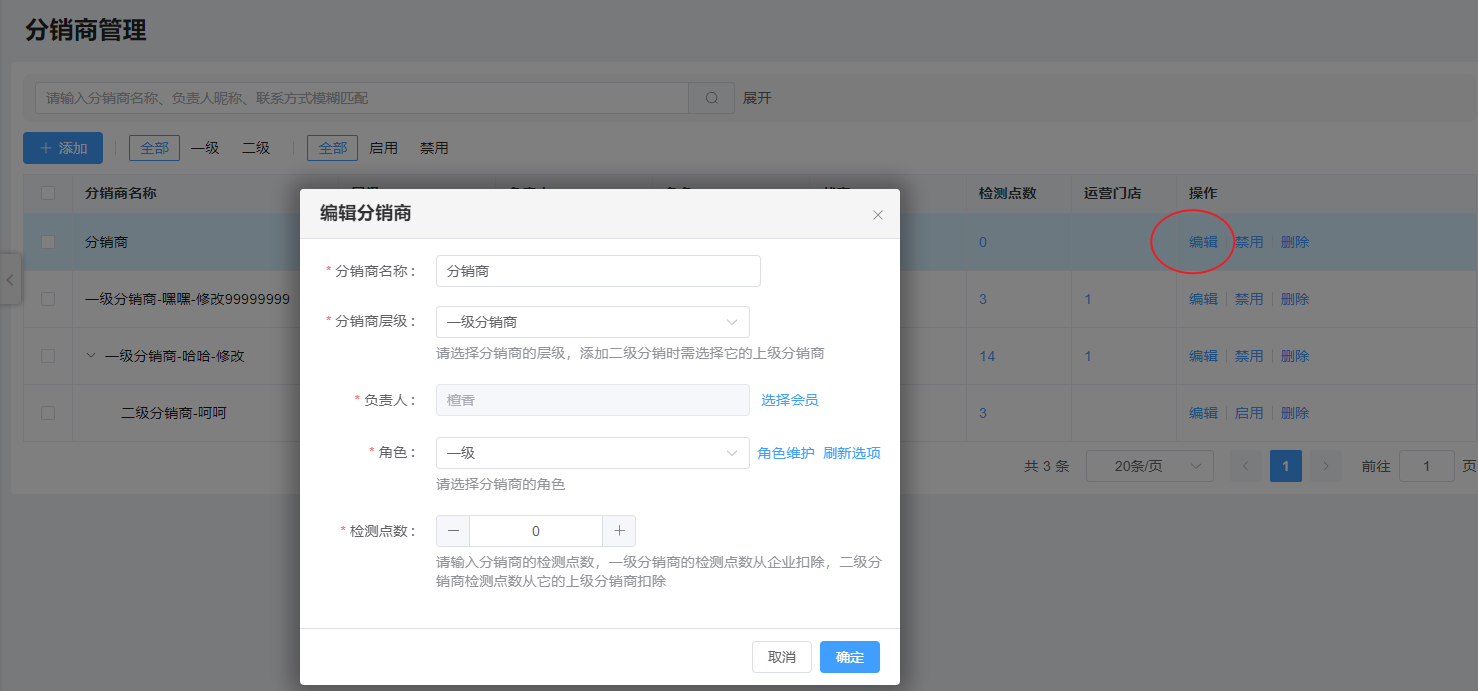The width and height of the screenshot is (1478, 691).
Task: Click 禁用 in the 一级分销商-嘿嘿-修改99999999 row
Action: click(x=1249, y=299)
